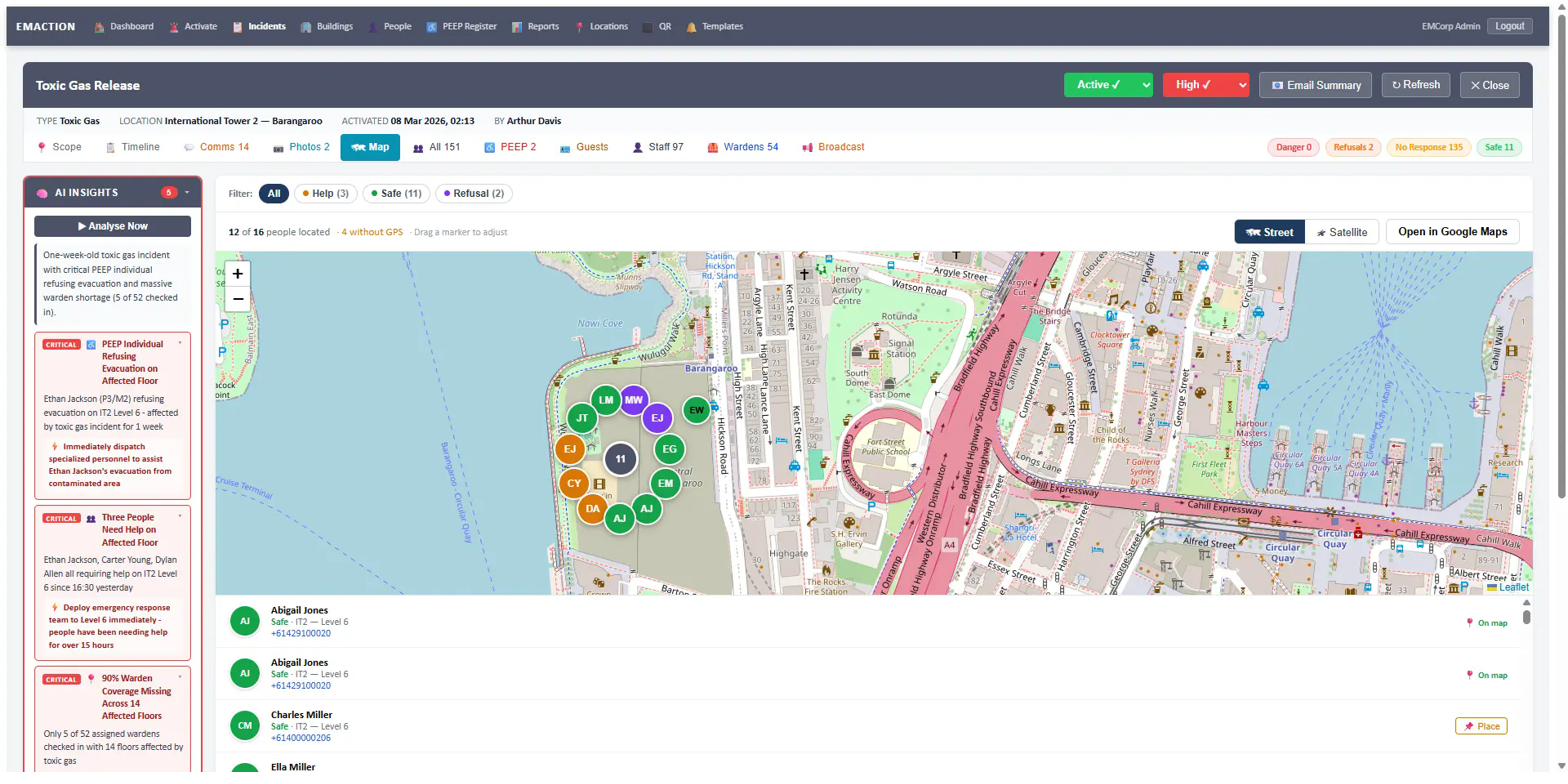Collapse Three People Need Help card

[180, 517]
